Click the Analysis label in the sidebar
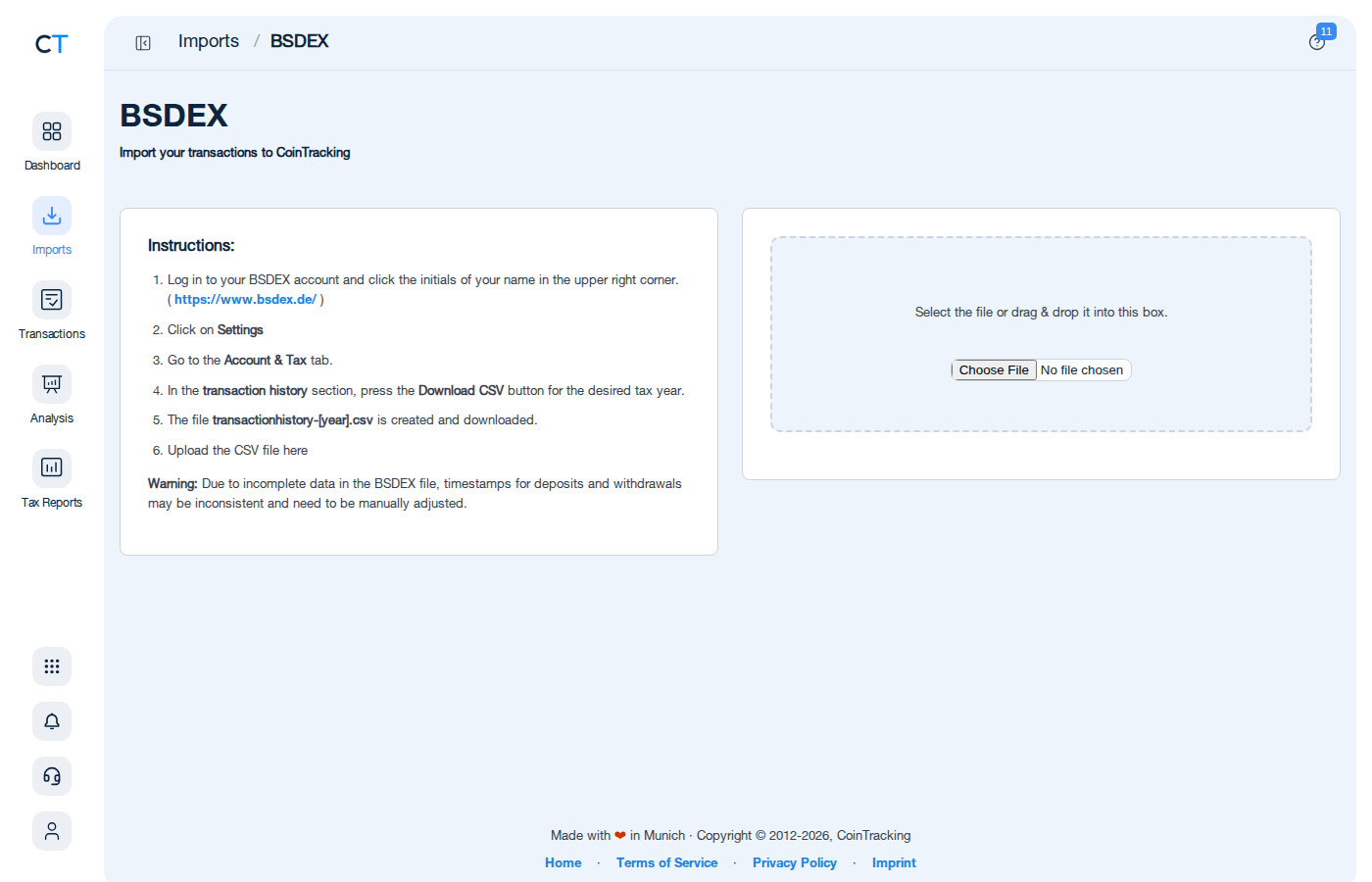The image size is (1372, 882). [52, 418]
